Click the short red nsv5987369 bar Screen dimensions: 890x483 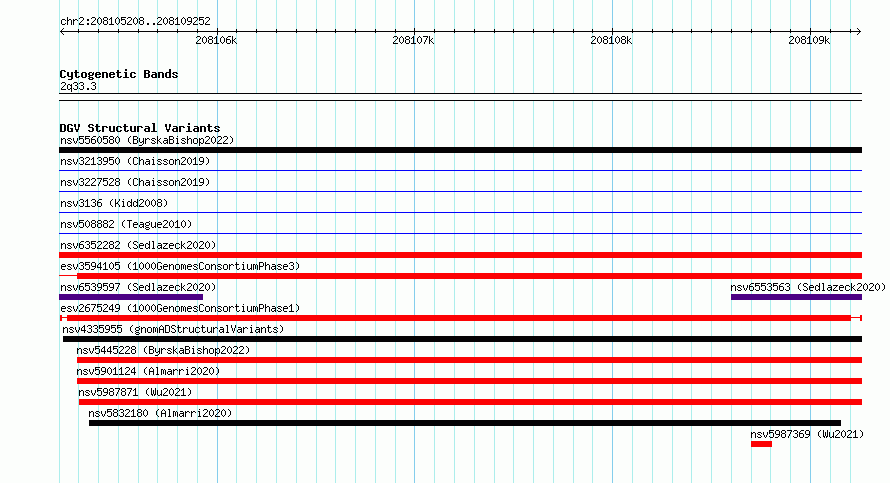pyautogui.click(x=761, y=444)
